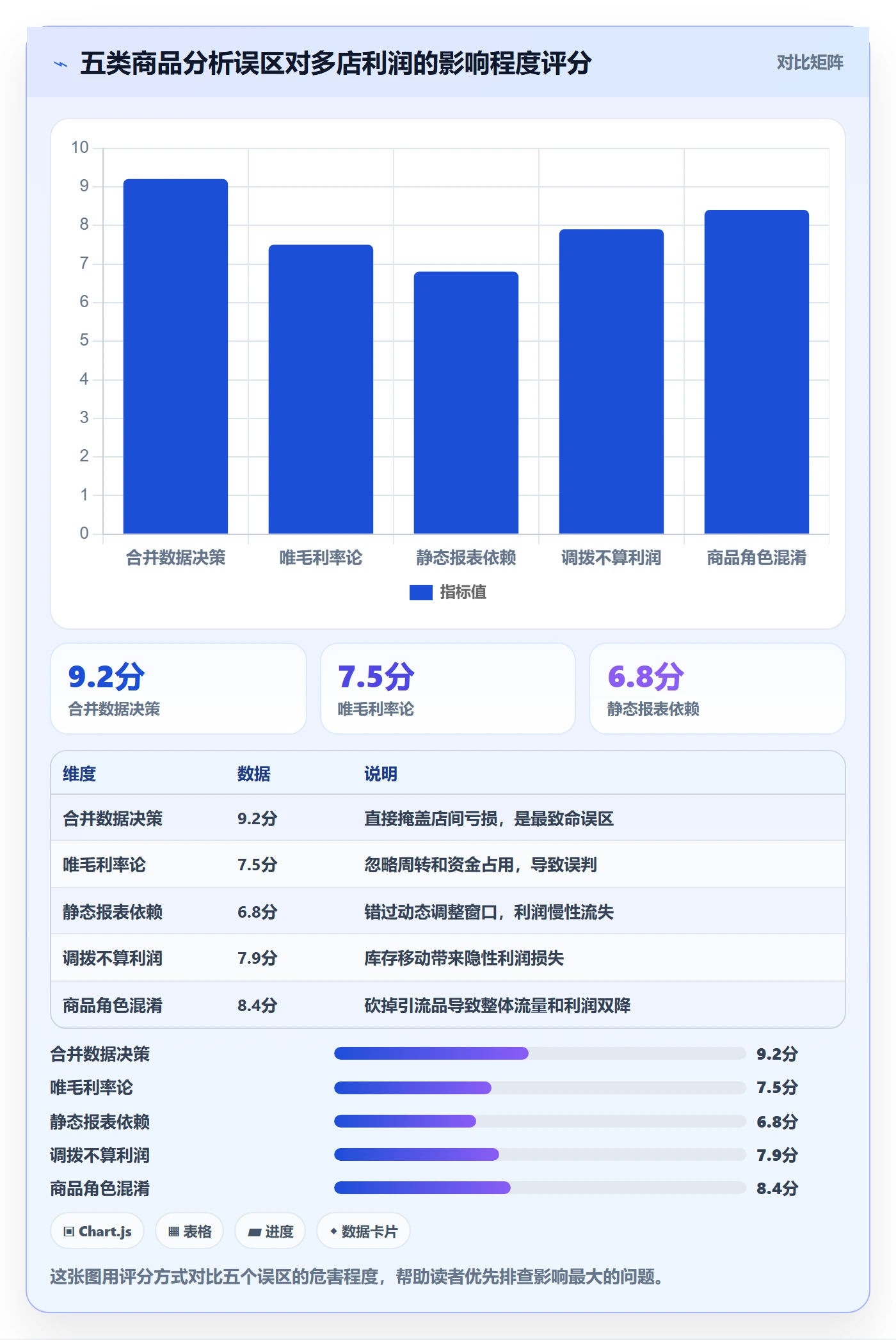896x1340 pixels.
Task: Select the 静态报表依赖 bar in chart
Action: [x=466, y=403]
